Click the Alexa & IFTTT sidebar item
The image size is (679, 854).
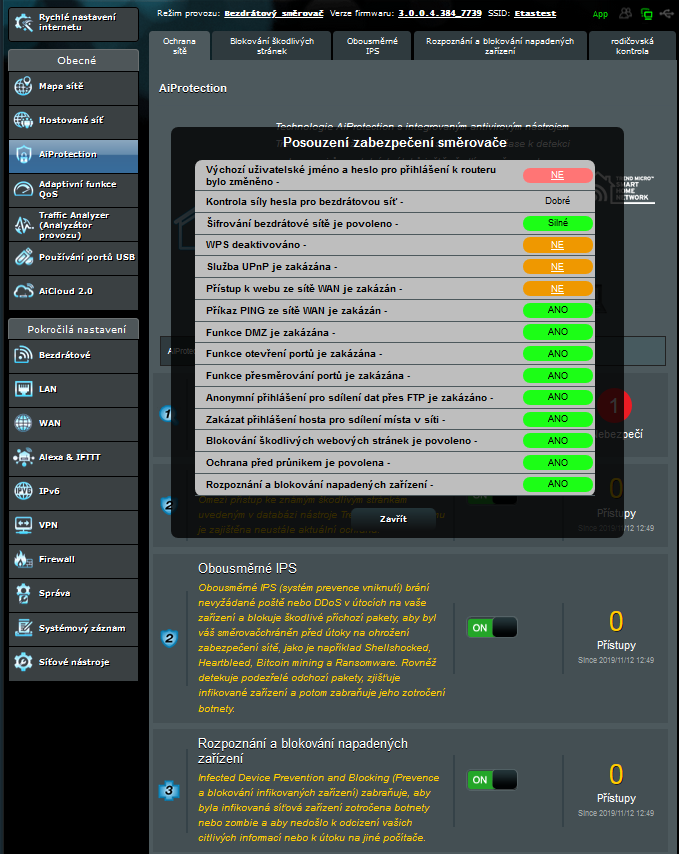70,457
